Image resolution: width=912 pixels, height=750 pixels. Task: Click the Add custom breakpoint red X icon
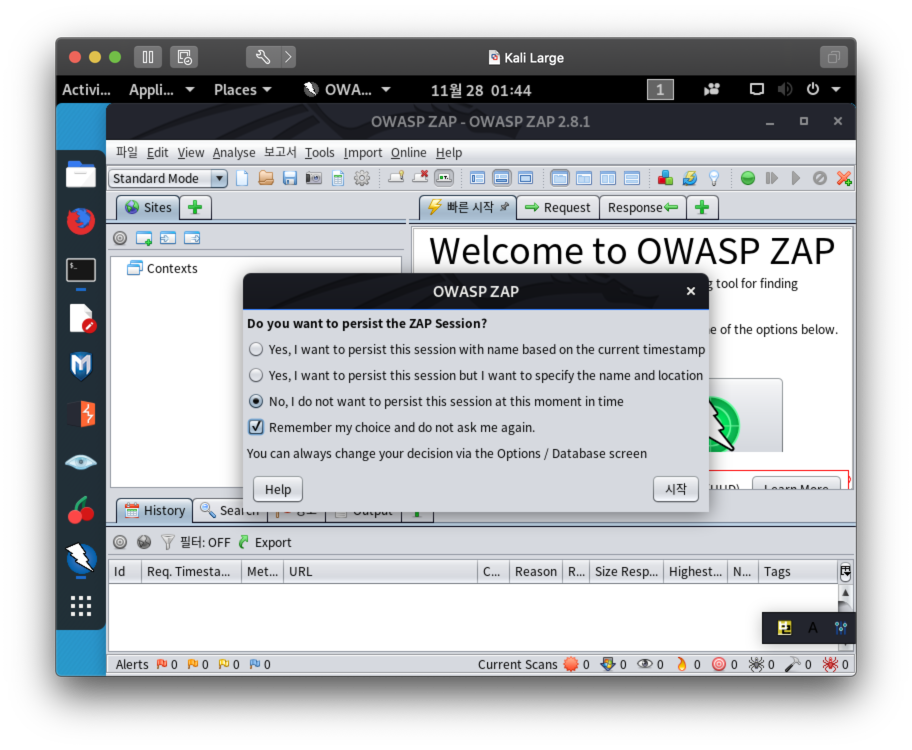(844, 178)
